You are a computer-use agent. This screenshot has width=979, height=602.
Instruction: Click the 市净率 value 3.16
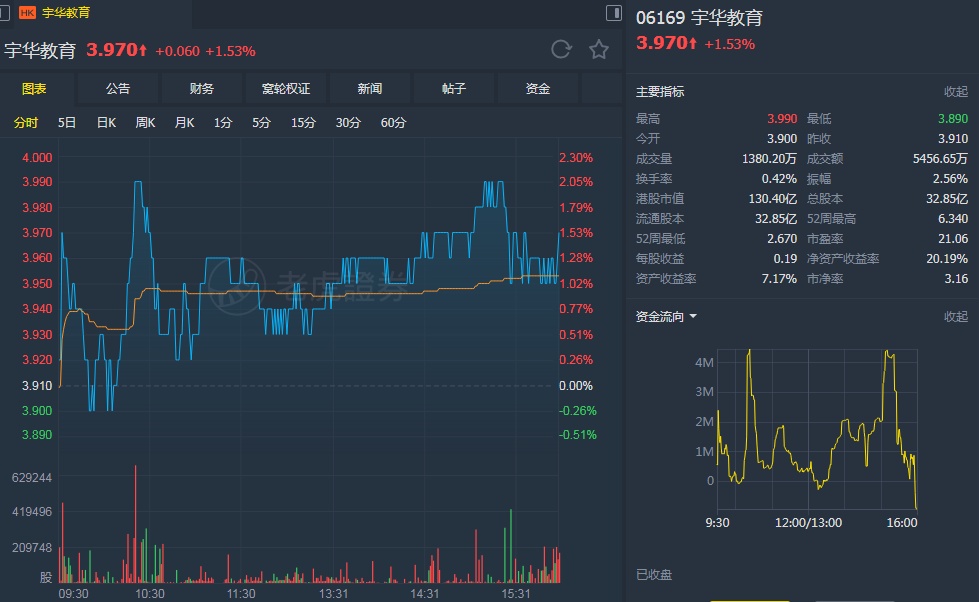(956, 279)
